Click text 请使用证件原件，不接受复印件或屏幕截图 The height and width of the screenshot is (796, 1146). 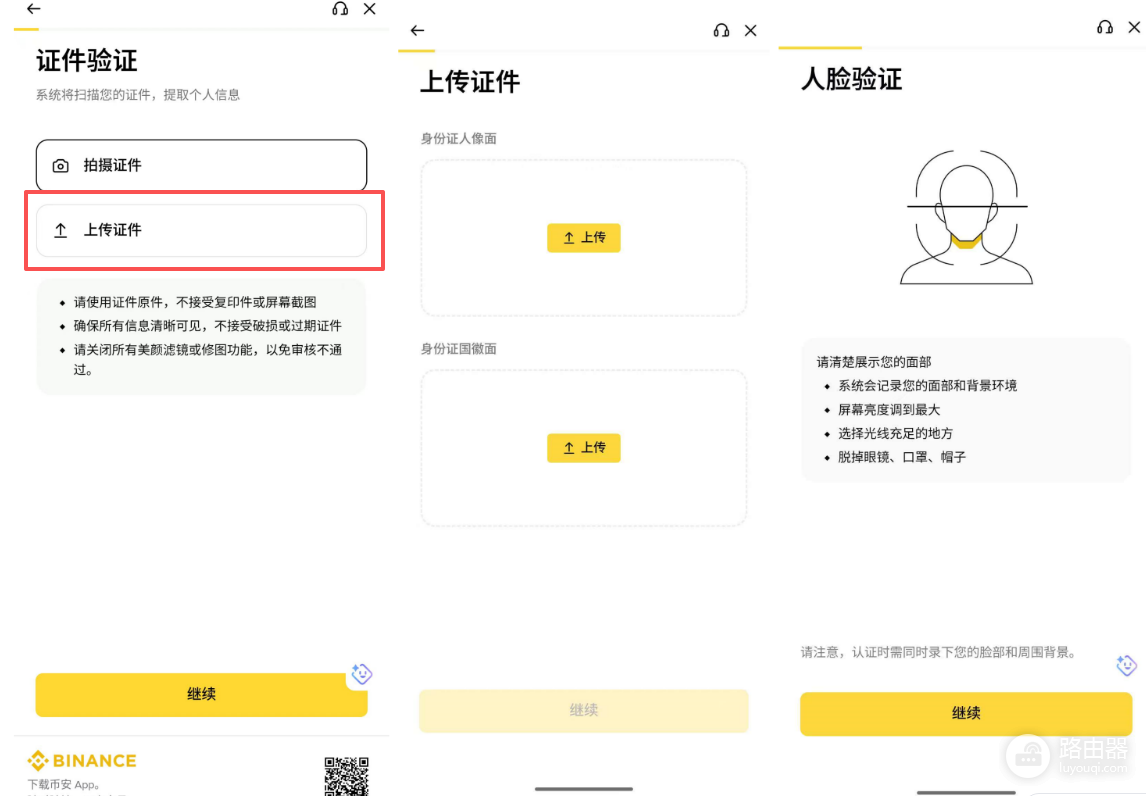[195, 303]
